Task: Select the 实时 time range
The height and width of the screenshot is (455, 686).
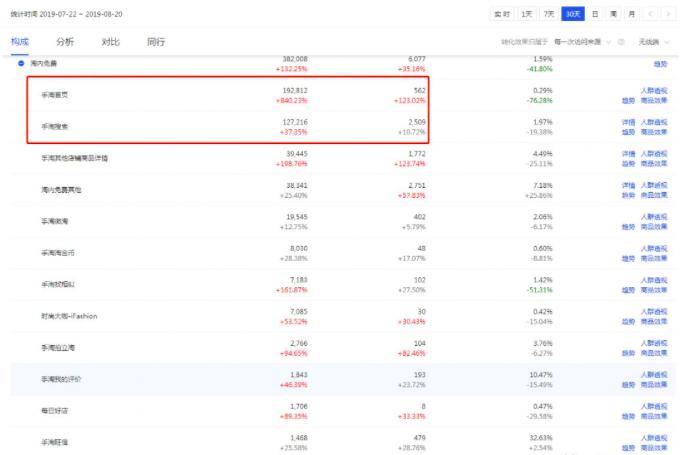Action: 502,14
